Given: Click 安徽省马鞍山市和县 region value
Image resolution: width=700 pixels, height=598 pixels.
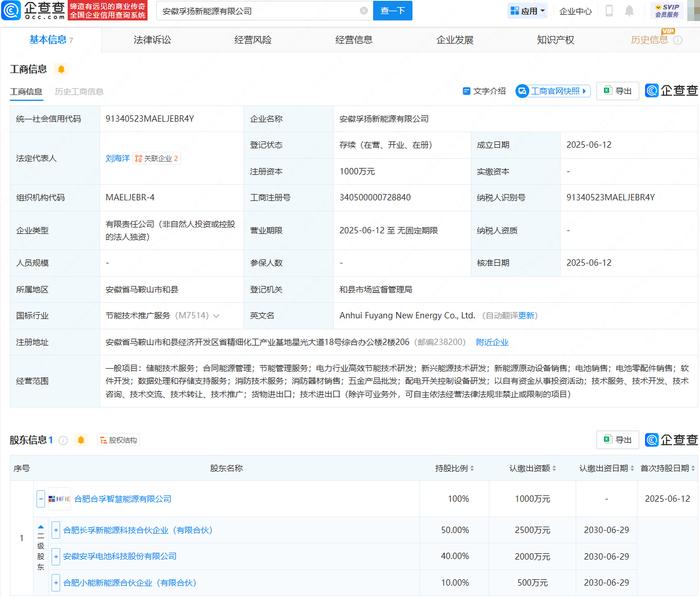Looking at the screenshot, I should (142, 290).
